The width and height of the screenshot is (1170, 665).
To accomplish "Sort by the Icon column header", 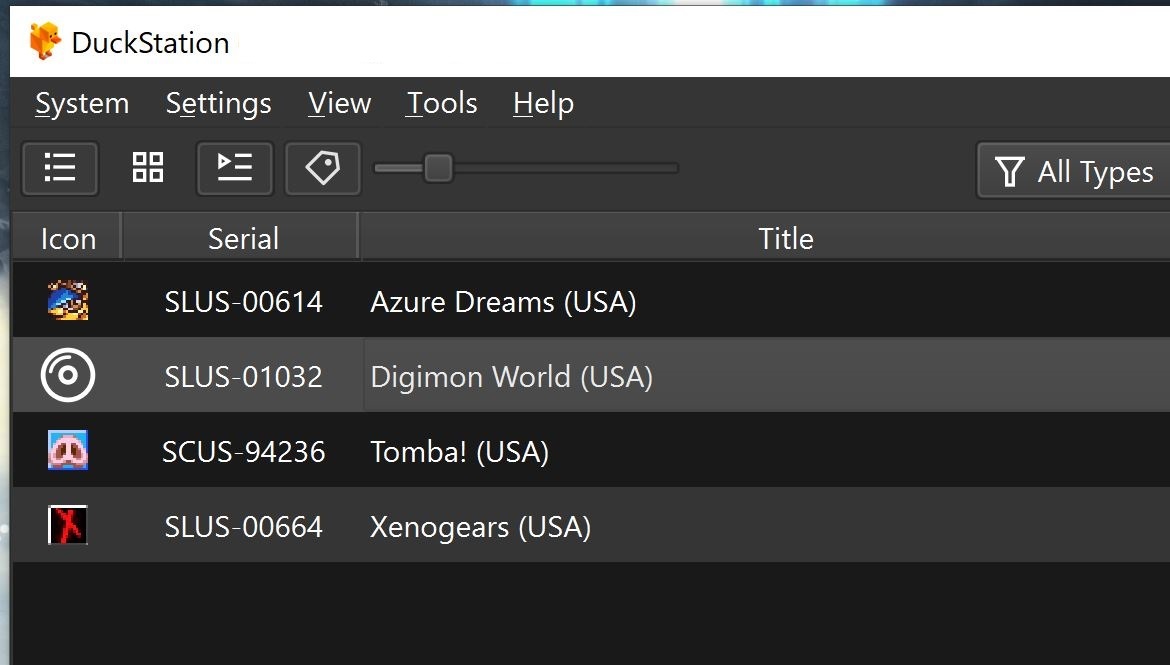I will pos(68,239).
